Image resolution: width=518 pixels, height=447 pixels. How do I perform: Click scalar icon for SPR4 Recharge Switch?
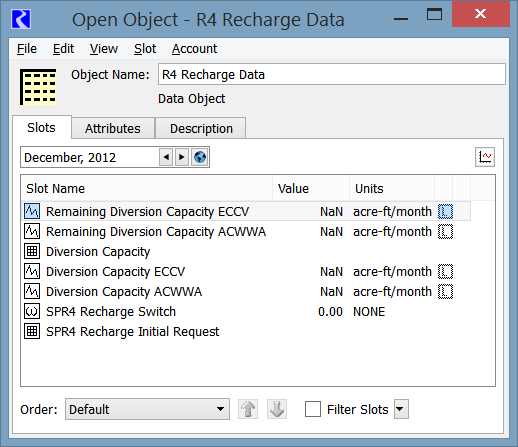pyautogui.click(x=32, y=311)
